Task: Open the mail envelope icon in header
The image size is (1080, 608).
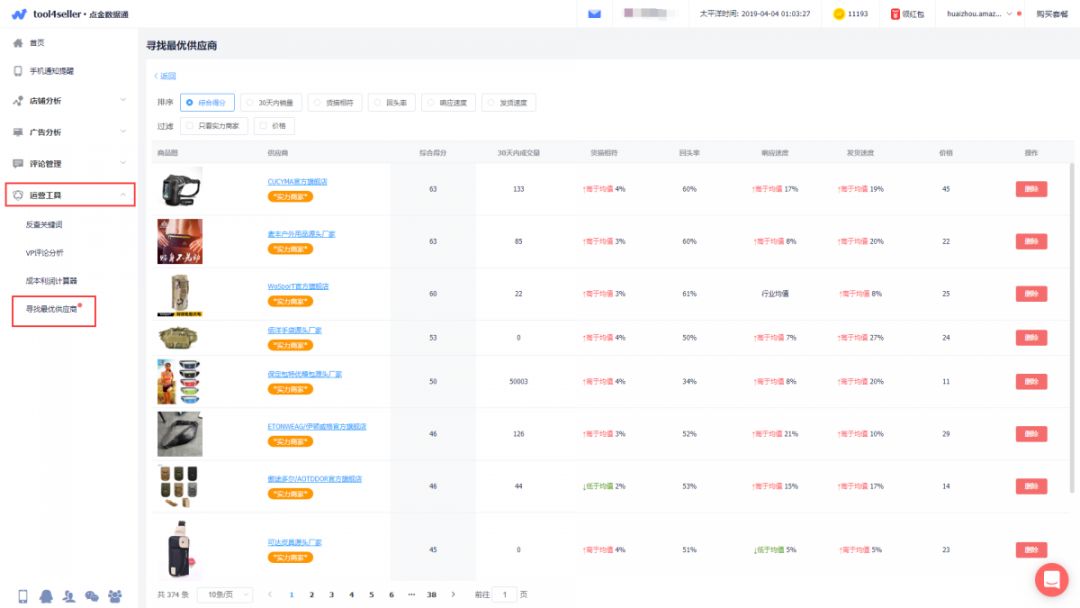Action: (x=594, y=14)
